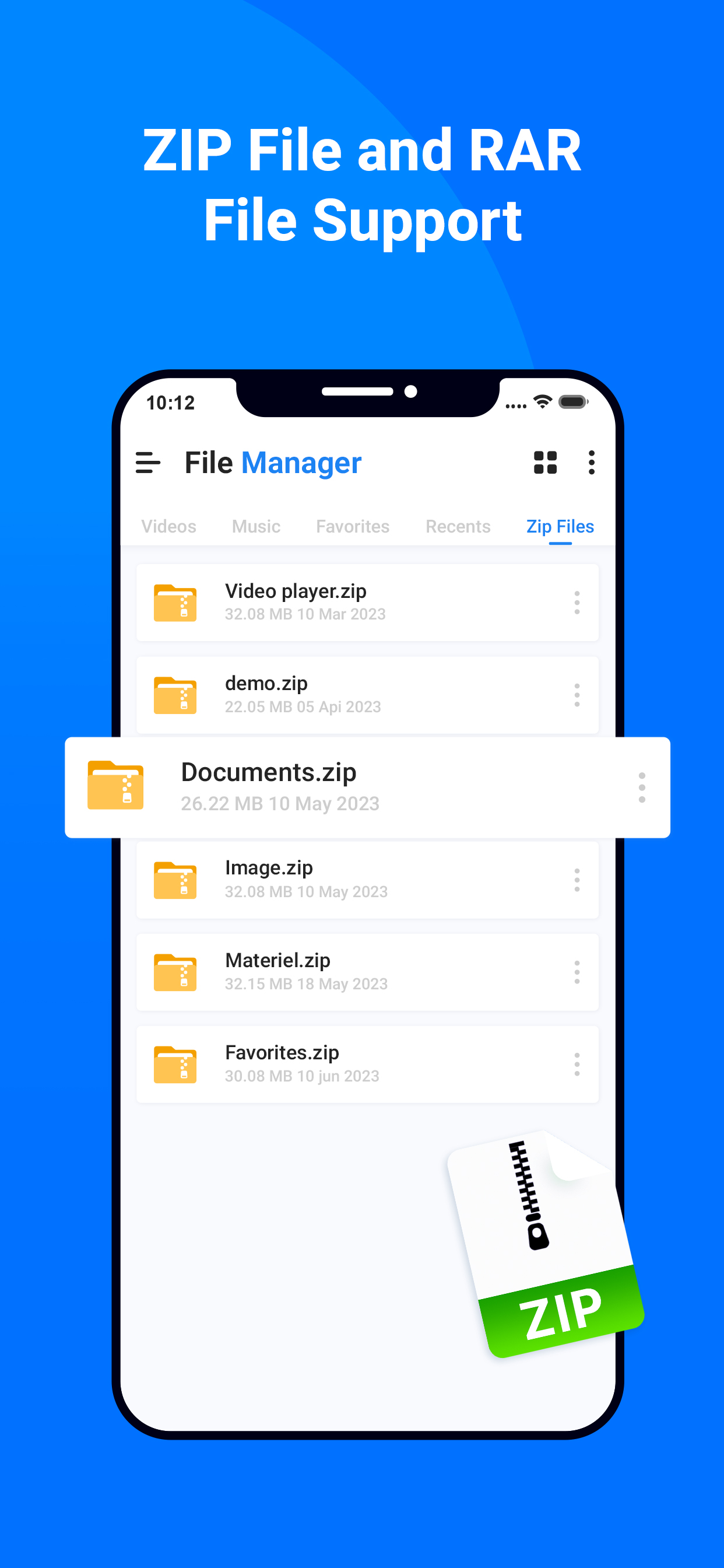724x1568 pixels.
Task: Switch to the Music tab
Action: [x=256, y=527]
